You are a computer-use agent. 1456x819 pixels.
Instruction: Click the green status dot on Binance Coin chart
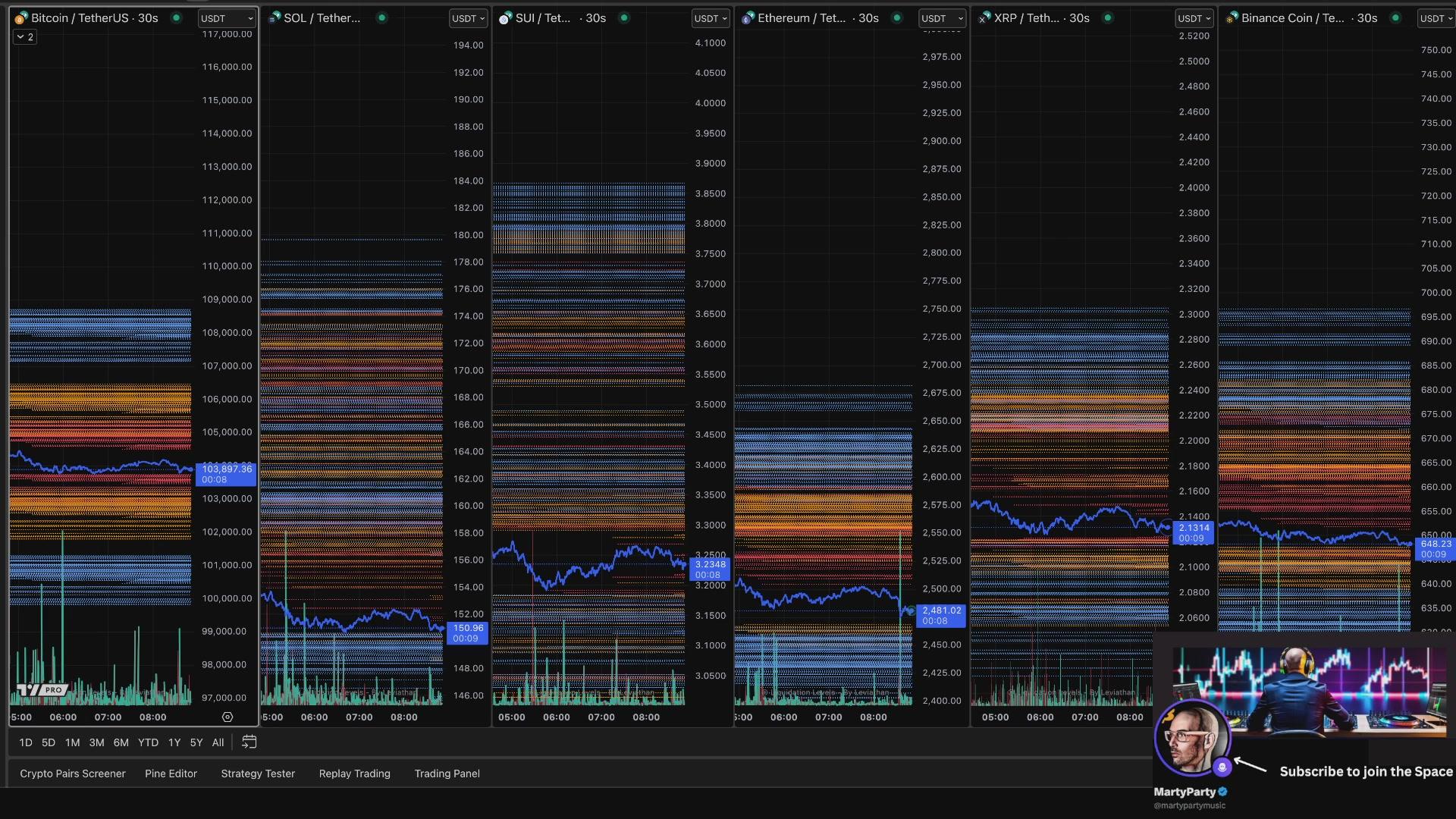[1395, 17]
